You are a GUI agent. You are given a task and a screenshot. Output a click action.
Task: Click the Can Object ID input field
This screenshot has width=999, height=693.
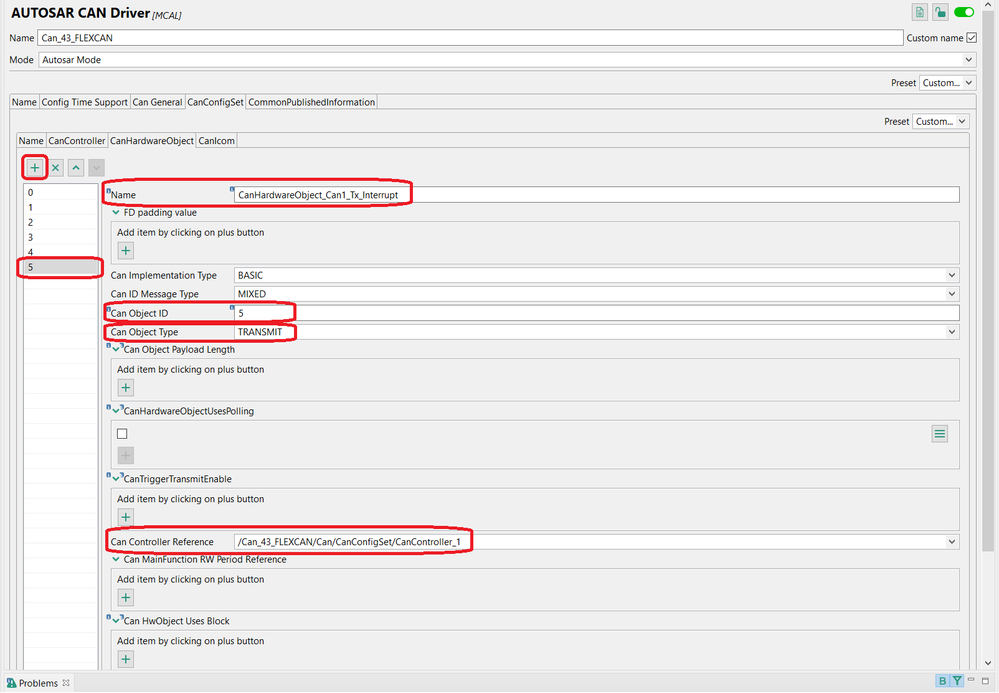pos(596,313)
